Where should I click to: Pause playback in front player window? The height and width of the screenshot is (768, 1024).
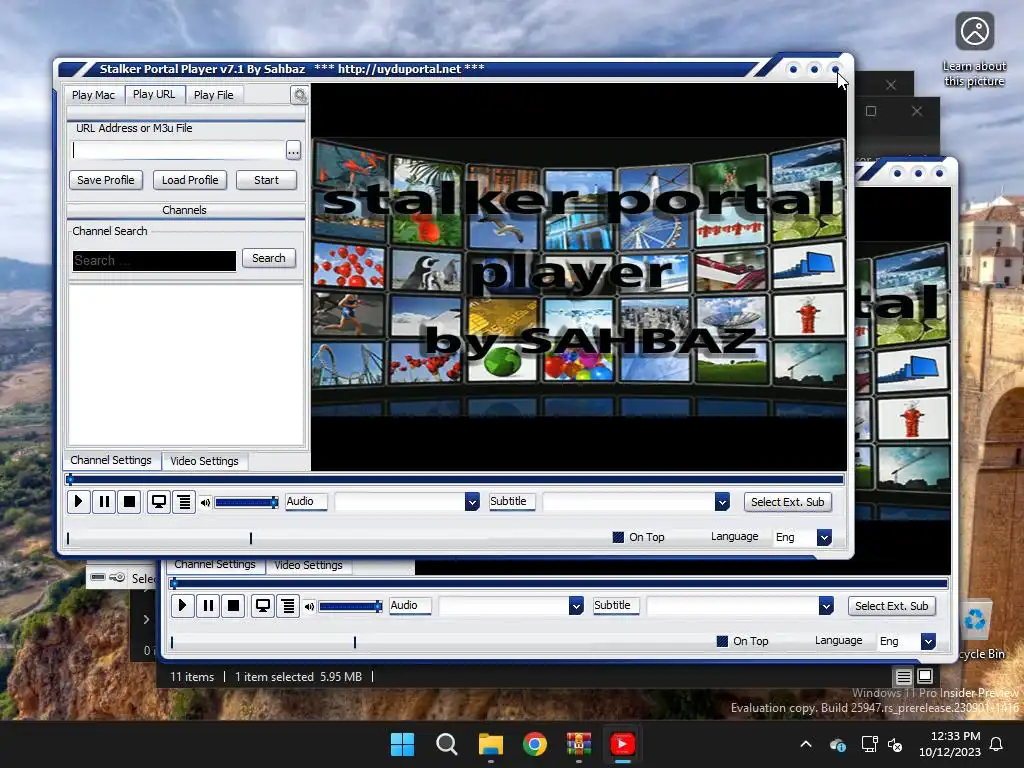pos(104,502)
